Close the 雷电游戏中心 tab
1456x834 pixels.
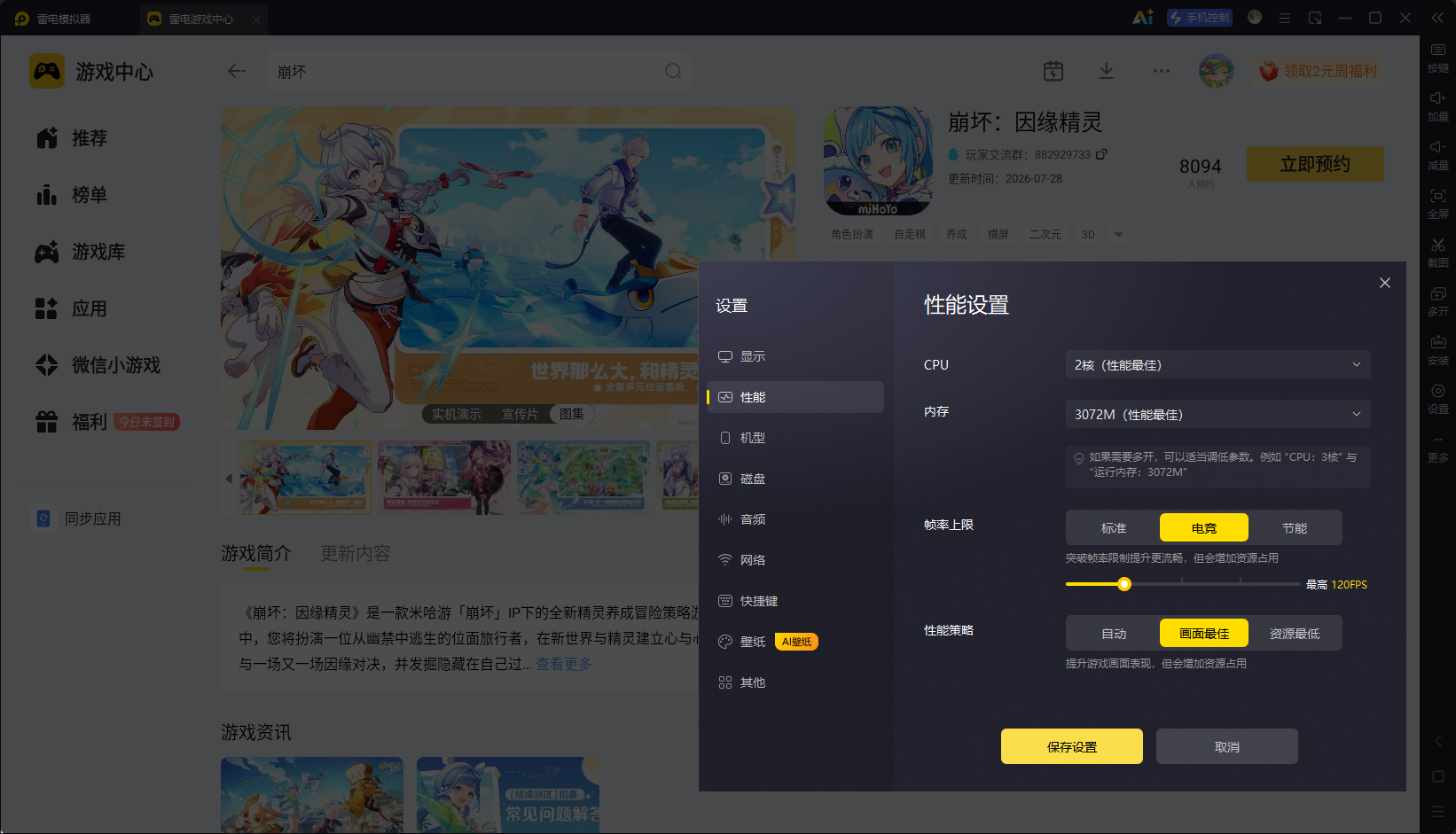(x=256, y=19)
